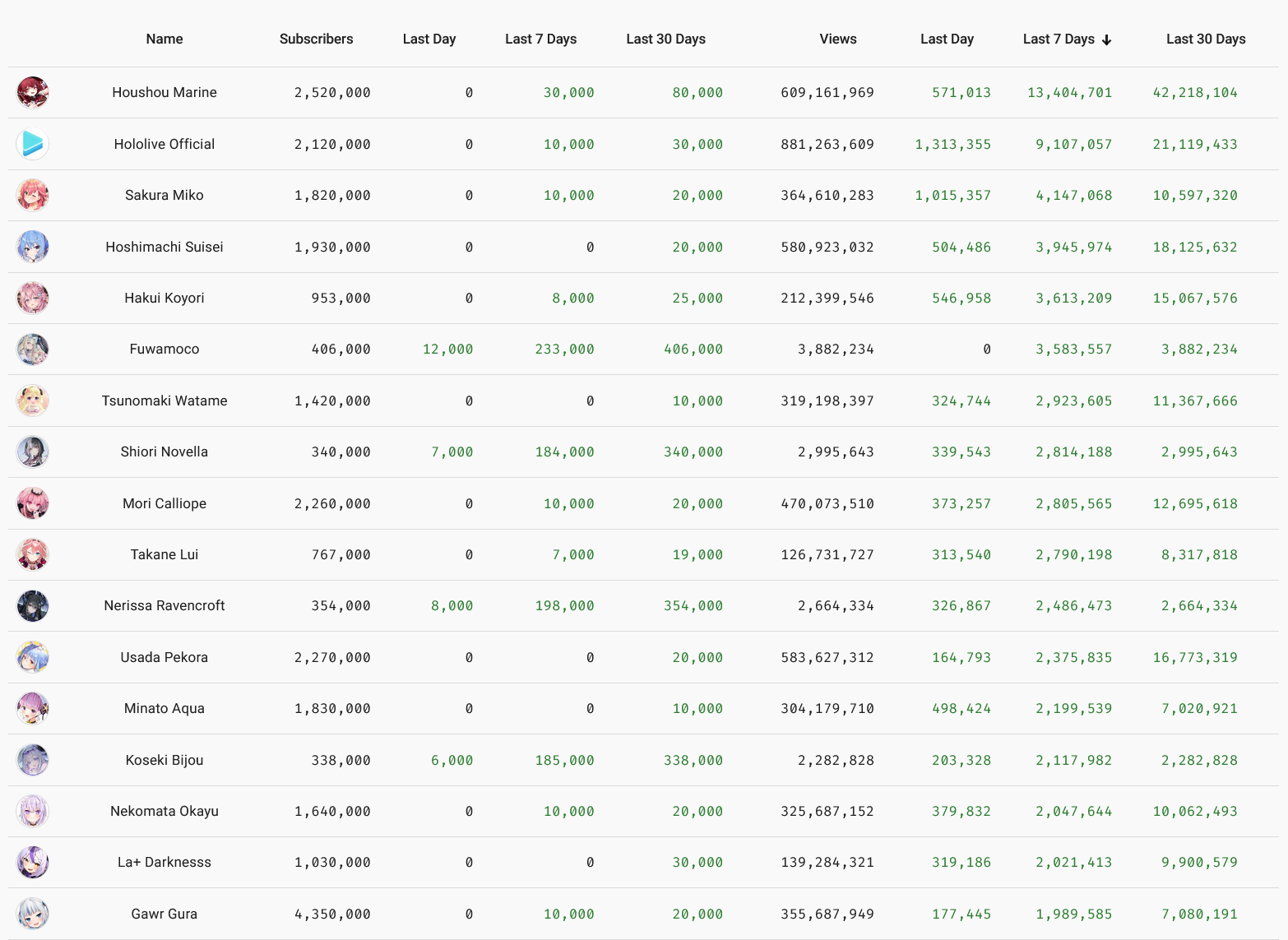Select Nekomata Okayu's avatar
Image resolution: width=1288 pixels, height=940 pixels.
click(x=33, y=811)
